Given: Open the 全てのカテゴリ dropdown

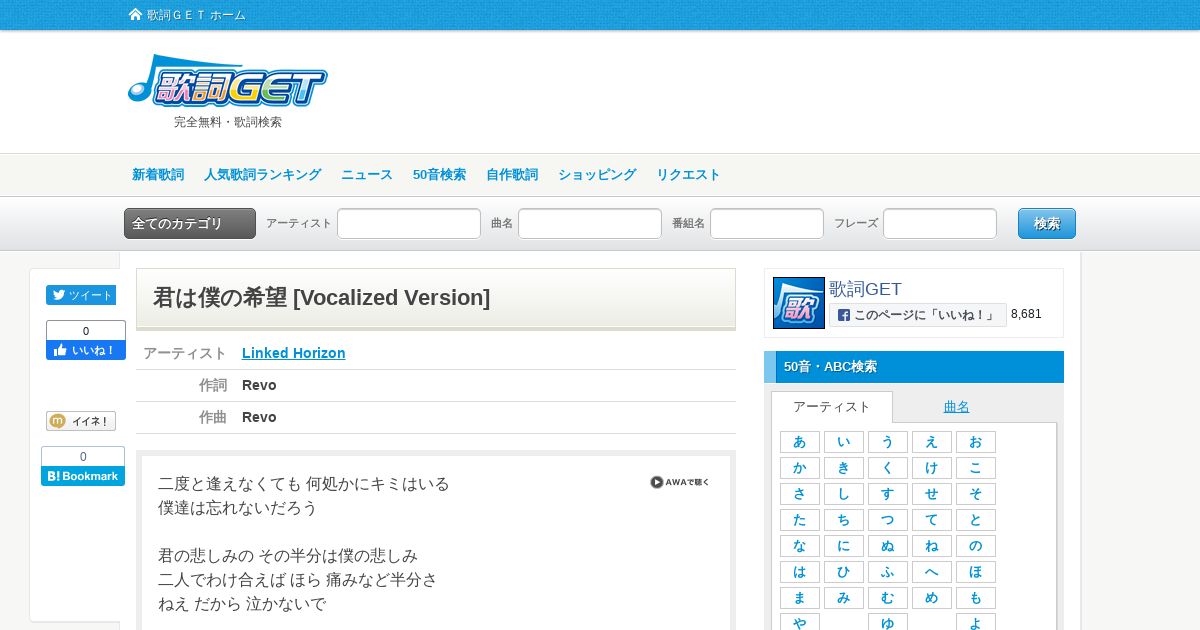Looking at the screenshot, I should (190, 223).
